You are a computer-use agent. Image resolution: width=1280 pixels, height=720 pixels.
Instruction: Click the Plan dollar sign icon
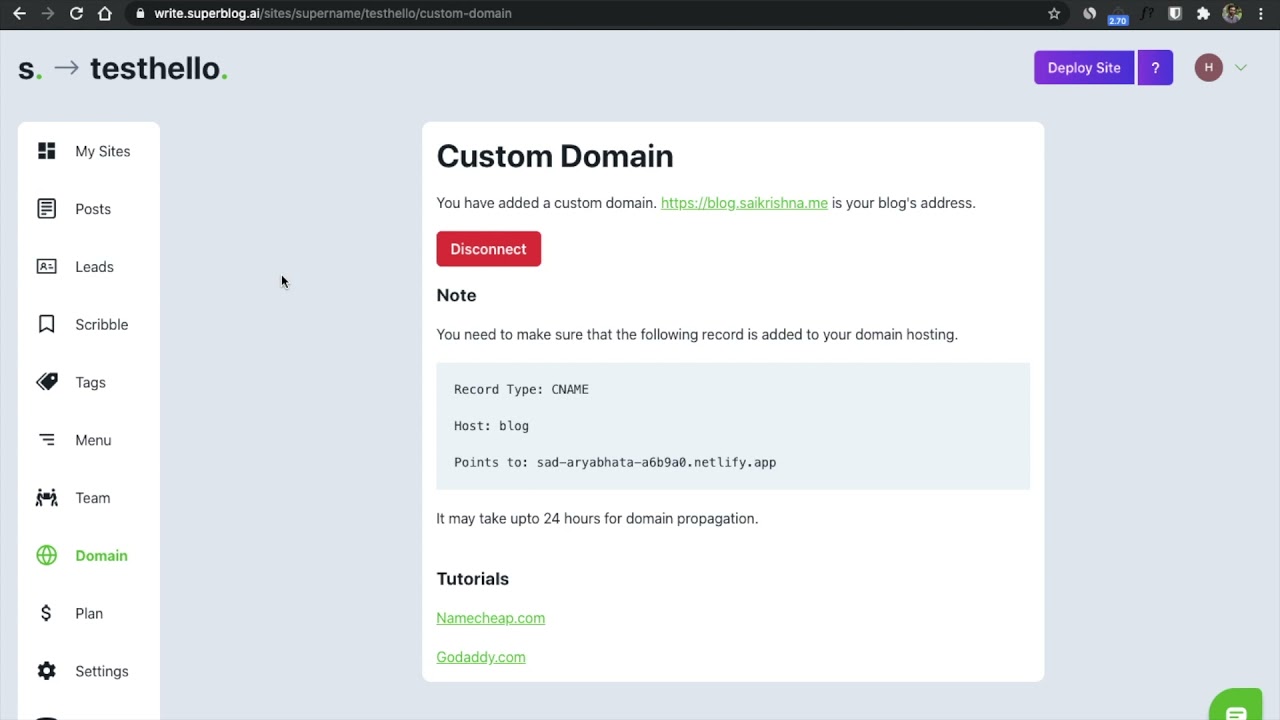pyautogui.click(x=46, y=613)
